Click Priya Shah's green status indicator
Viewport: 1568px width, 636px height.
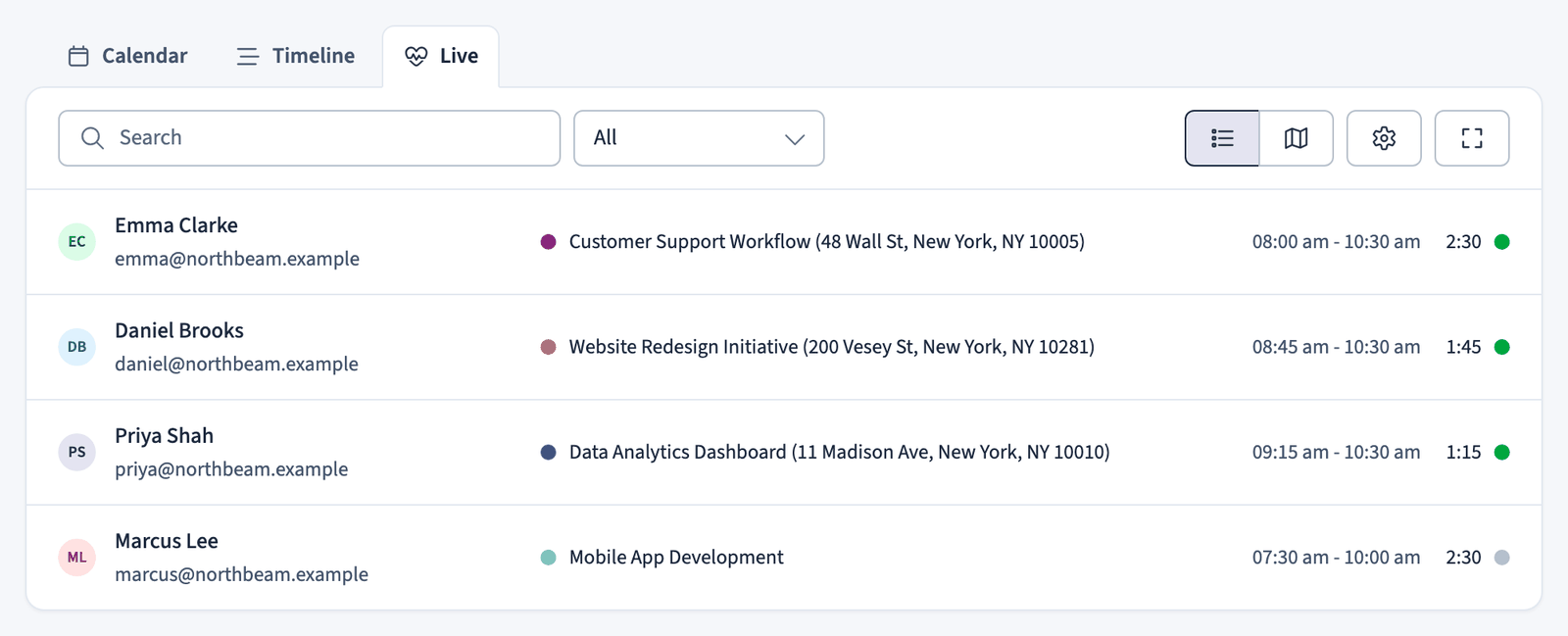(x=1501, y=452)
